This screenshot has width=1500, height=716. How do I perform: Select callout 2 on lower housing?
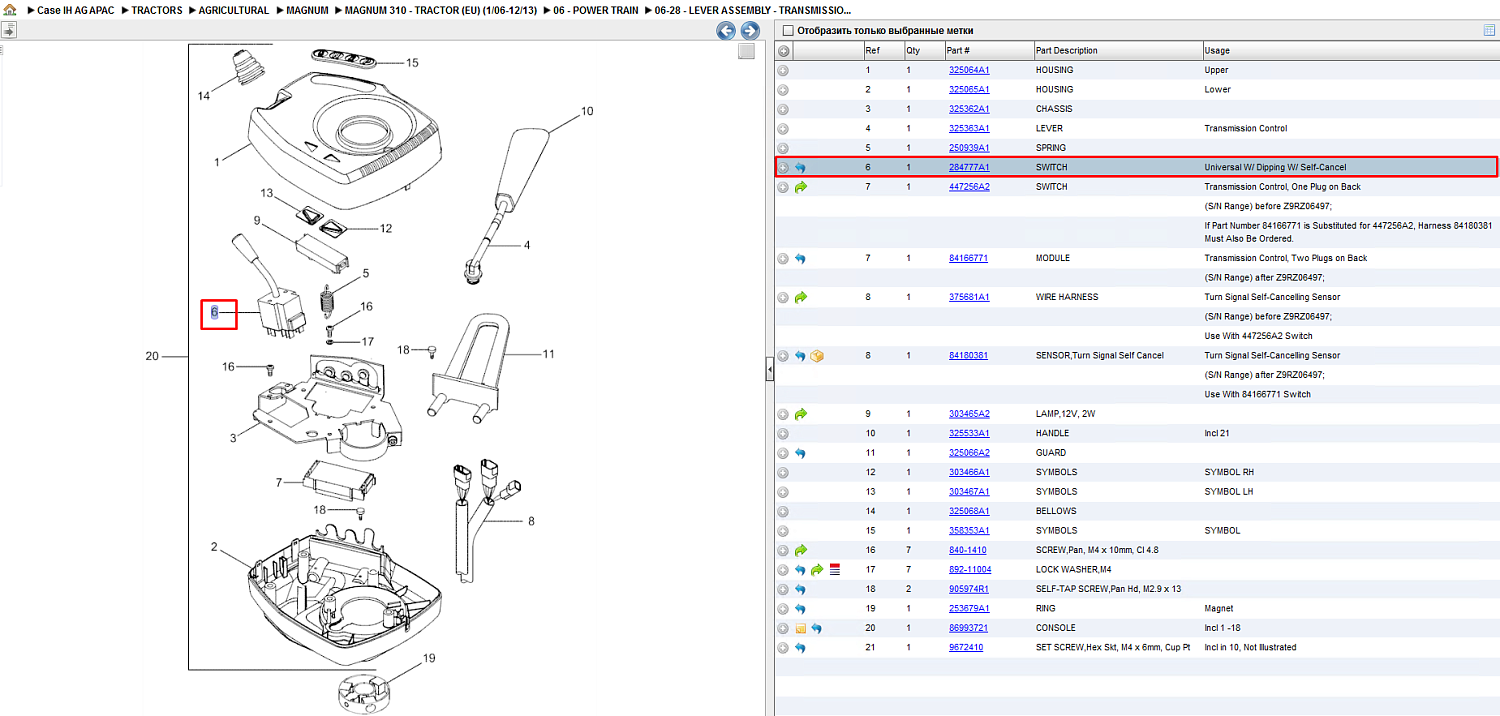[x=214, y=547]
